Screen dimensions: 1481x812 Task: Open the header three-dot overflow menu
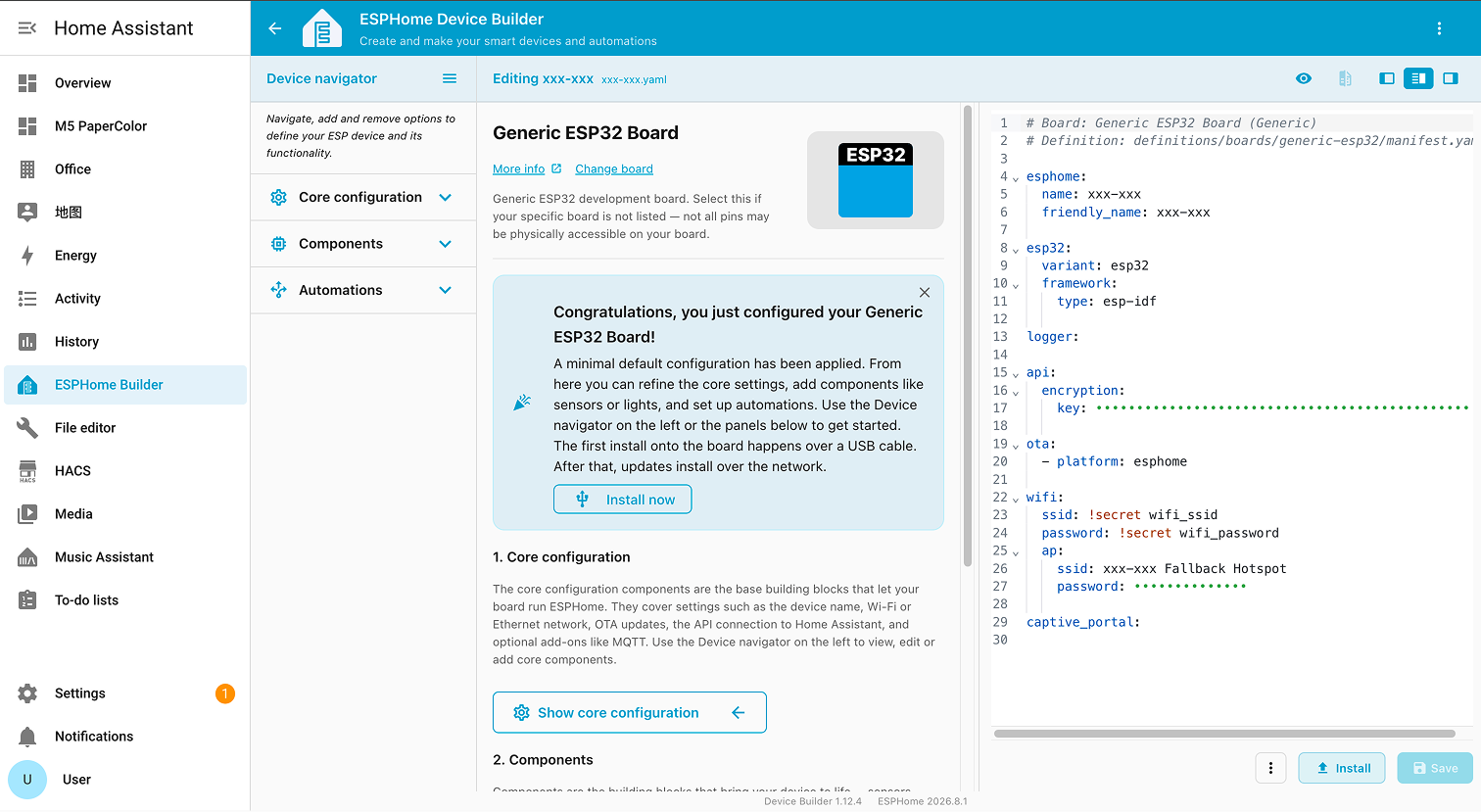pyautogui.click(x=1439, y=28)
